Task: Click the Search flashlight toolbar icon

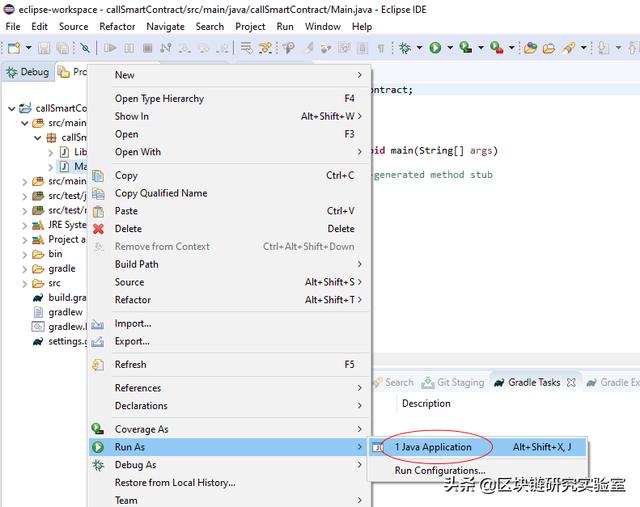Action: tap(569, 48)
